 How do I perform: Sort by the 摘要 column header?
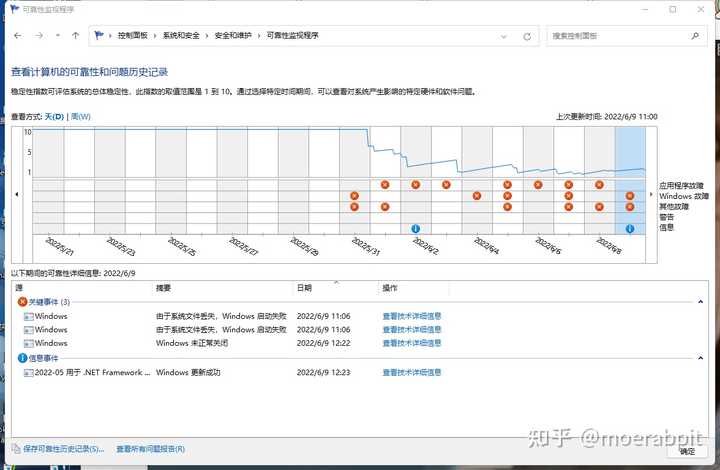click(223, 288)
